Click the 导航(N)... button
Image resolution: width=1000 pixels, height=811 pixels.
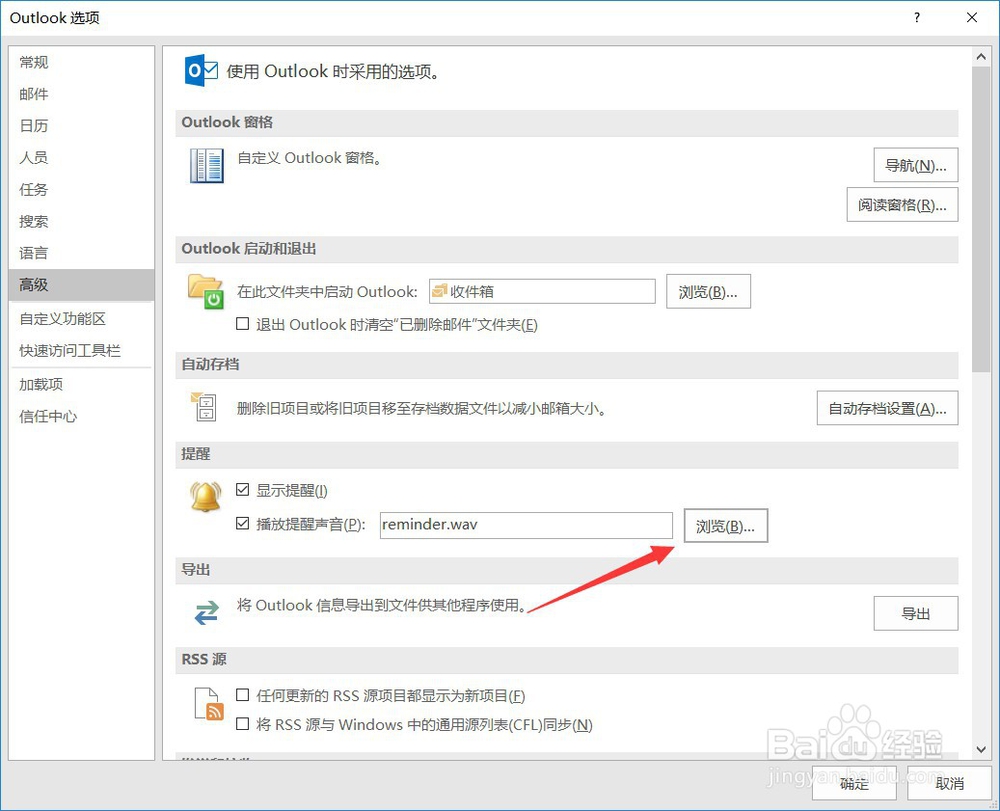(916, 165)
